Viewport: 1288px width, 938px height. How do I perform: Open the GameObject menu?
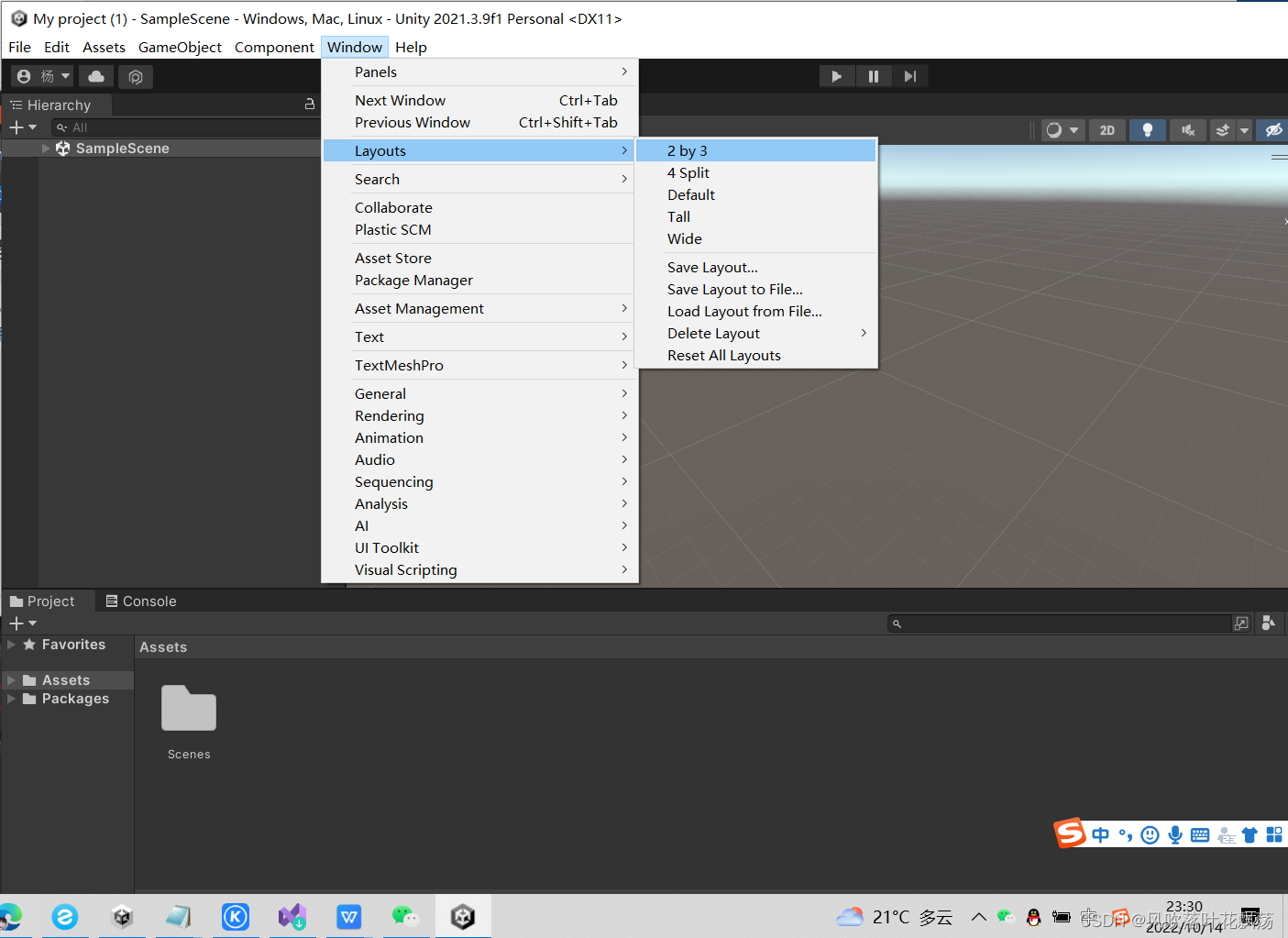click(180, 47)
